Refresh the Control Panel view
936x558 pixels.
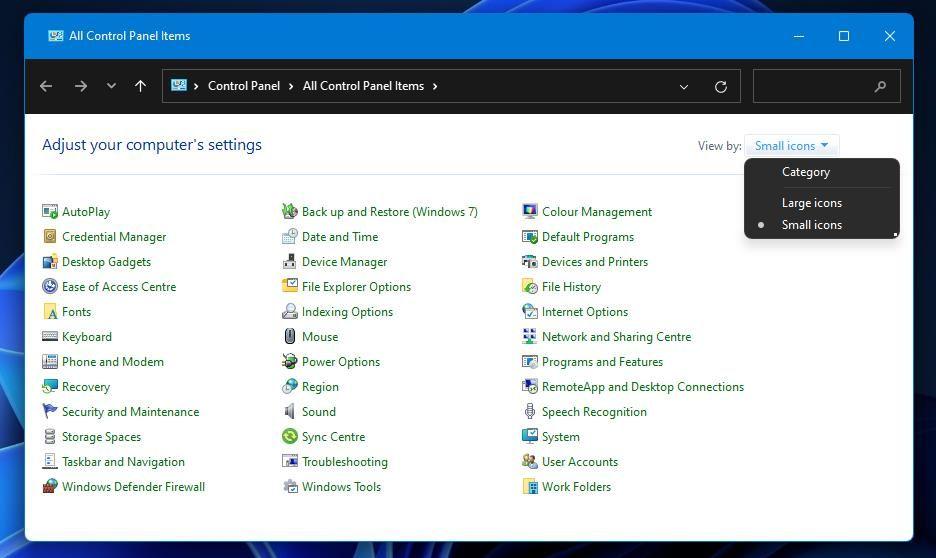pyautogui.click(x=720, y=87)
